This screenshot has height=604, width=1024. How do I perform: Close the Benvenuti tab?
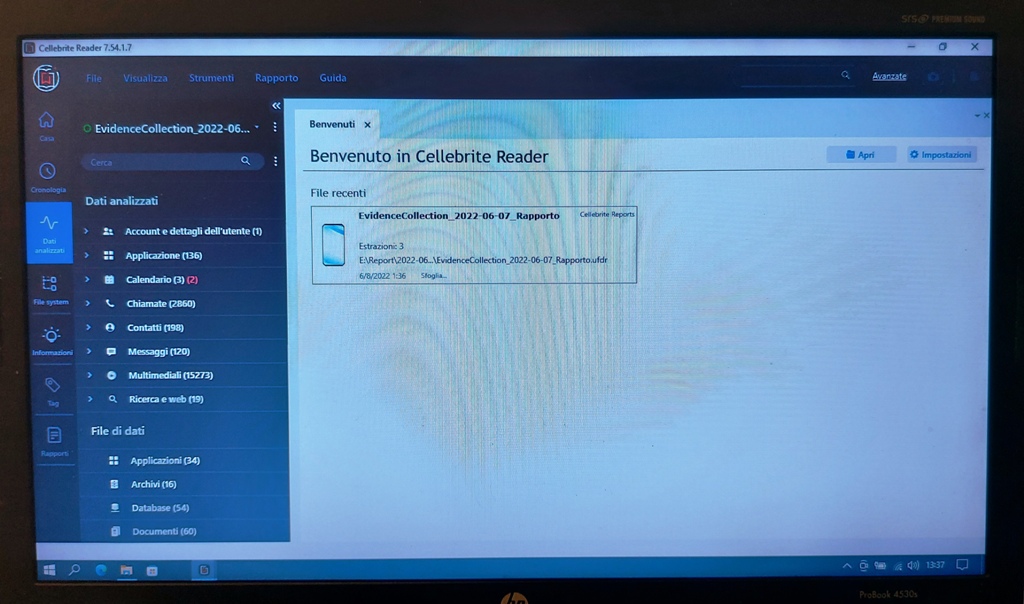click(x=368, y=125)
